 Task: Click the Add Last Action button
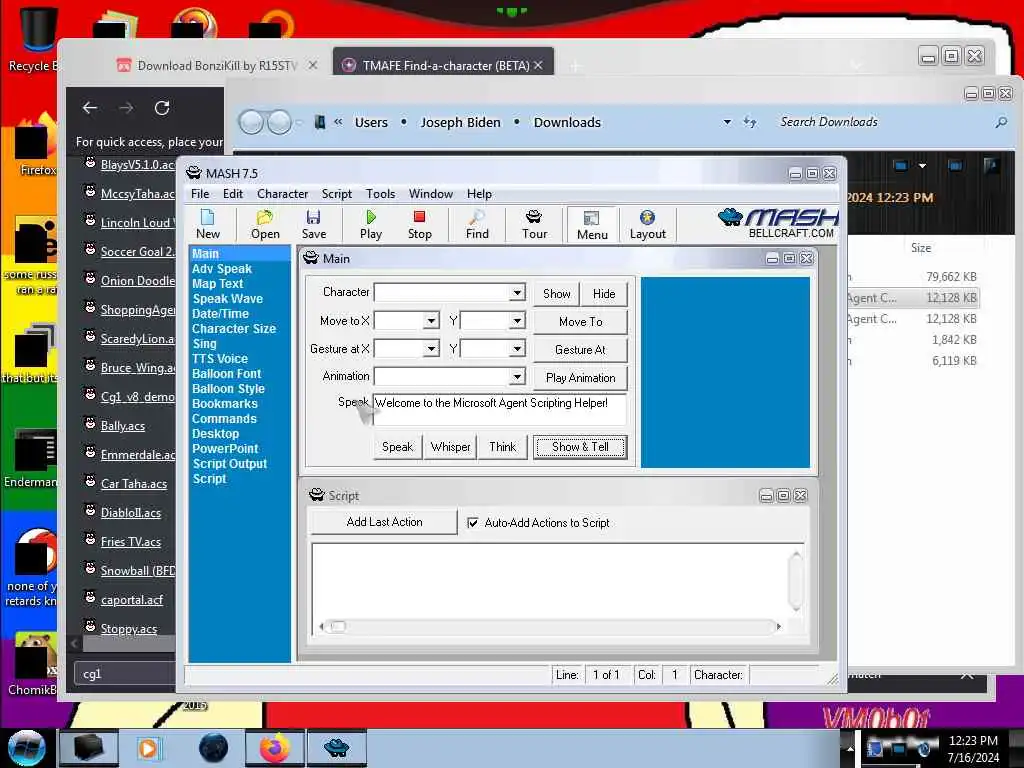pyautogui.click(x=384, y=522)
